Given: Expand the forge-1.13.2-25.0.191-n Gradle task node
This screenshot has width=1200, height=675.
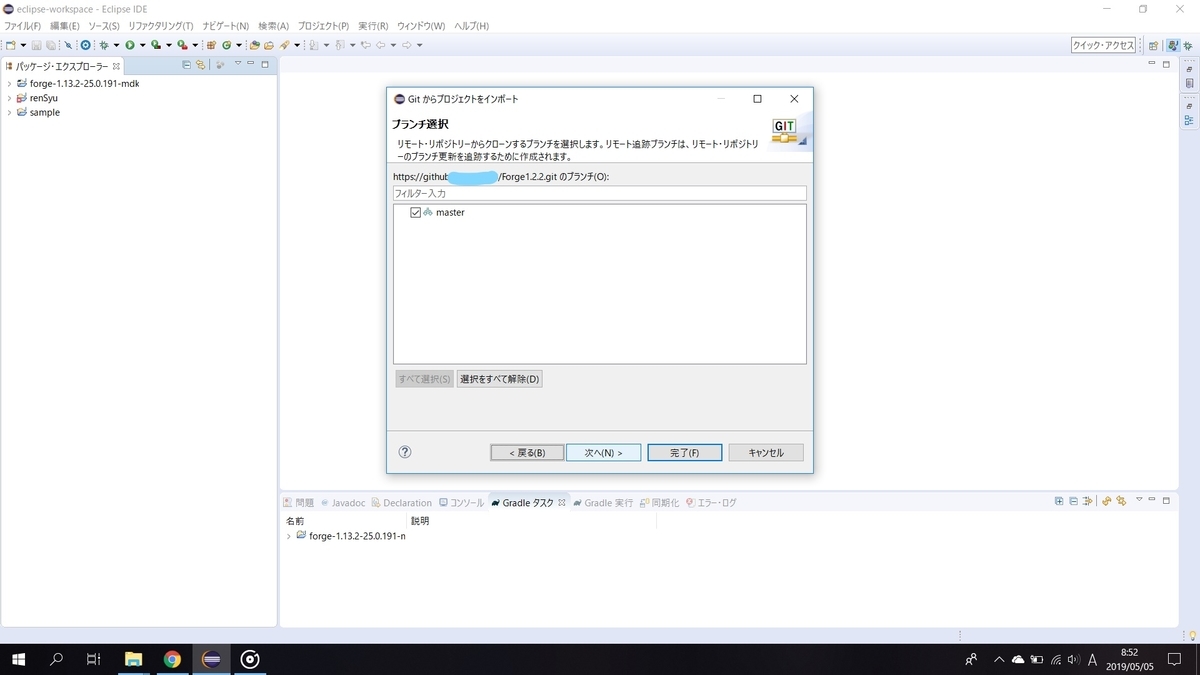Looking at the screenshot, I should (289, 536).
